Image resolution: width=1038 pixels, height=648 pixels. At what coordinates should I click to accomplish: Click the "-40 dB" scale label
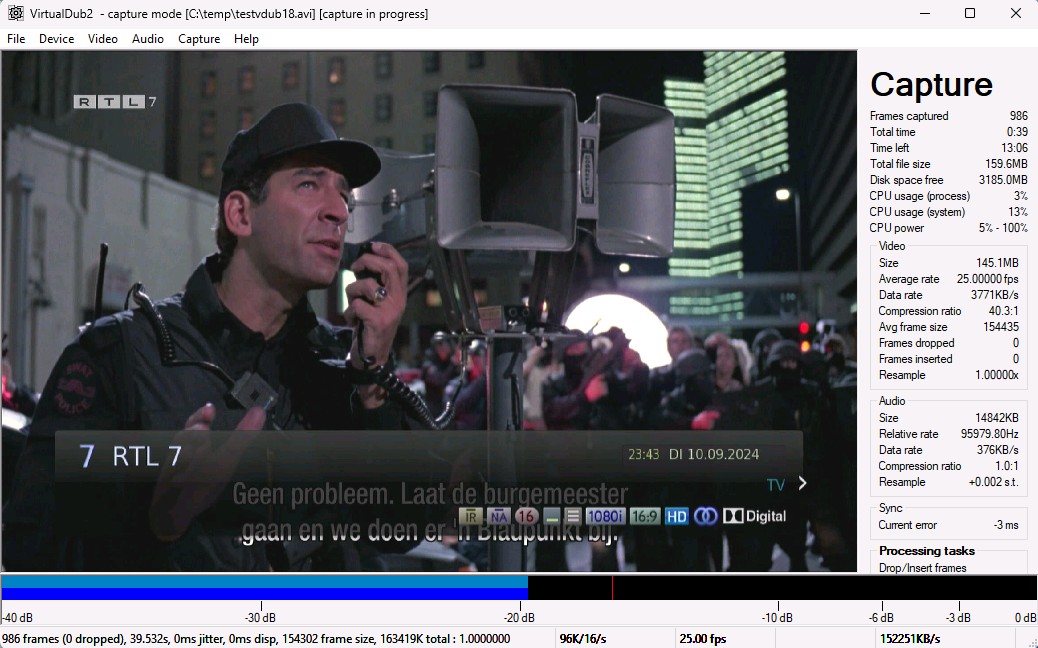pos(18,618)
